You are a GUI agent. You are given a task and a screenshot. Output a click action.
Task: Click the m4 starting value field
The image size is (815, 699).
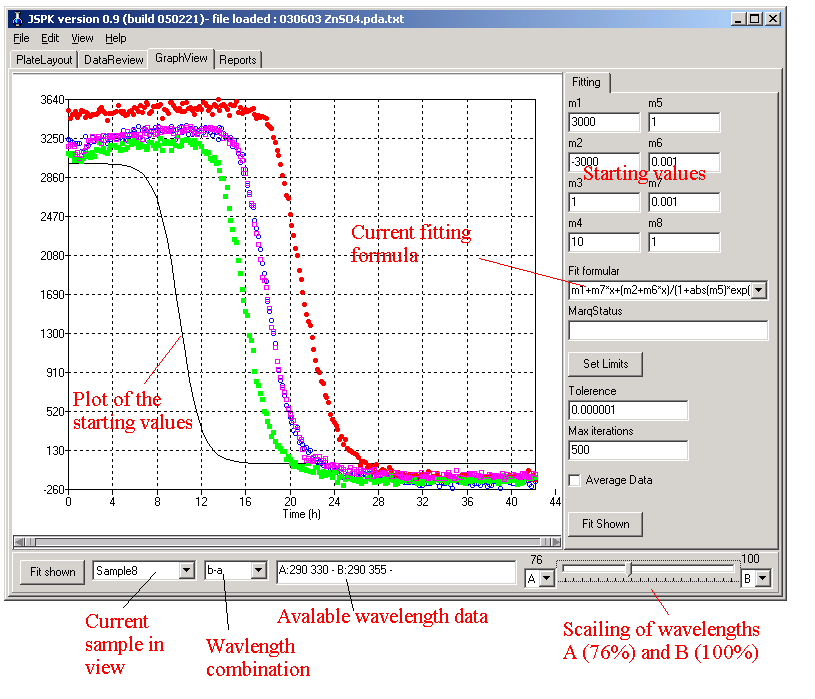click(604, 242)
